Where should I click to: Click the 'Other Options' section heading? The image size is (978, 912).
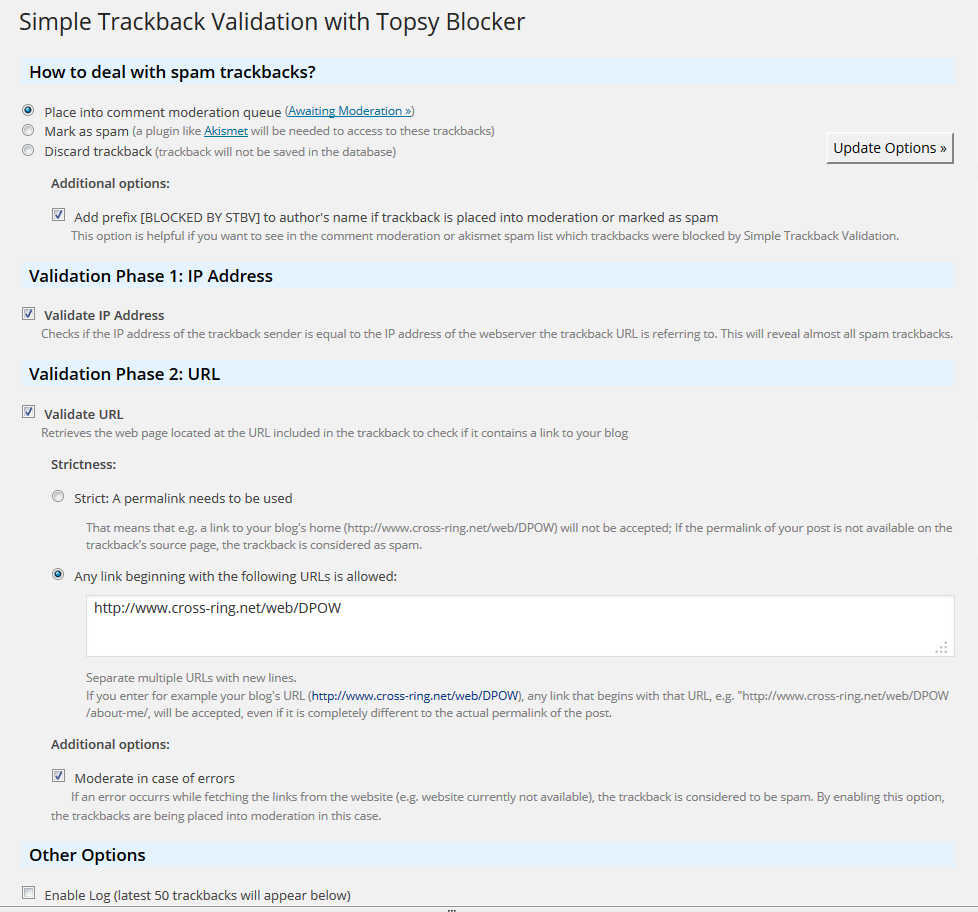point(87,855)
